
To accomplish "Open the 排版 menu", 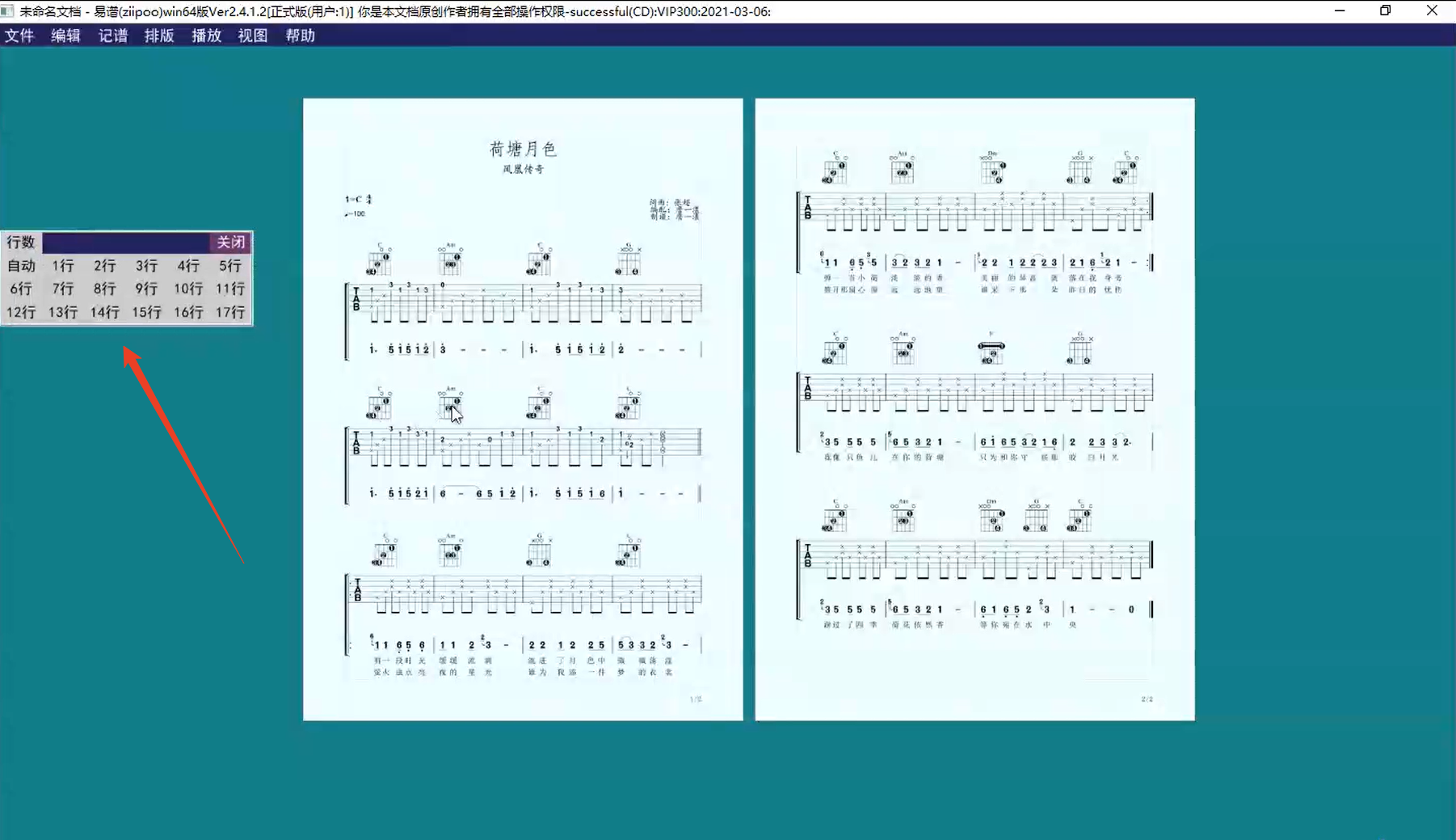I will pos(159,36).
